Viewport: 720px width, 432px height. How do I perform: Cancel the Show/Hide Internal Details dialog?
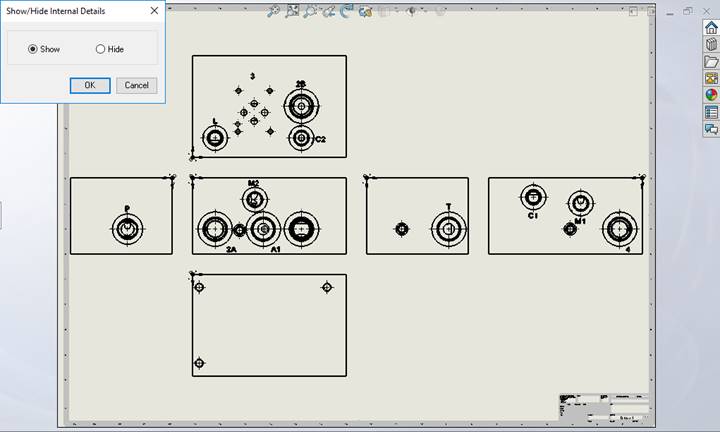click(x=136, y=85)
